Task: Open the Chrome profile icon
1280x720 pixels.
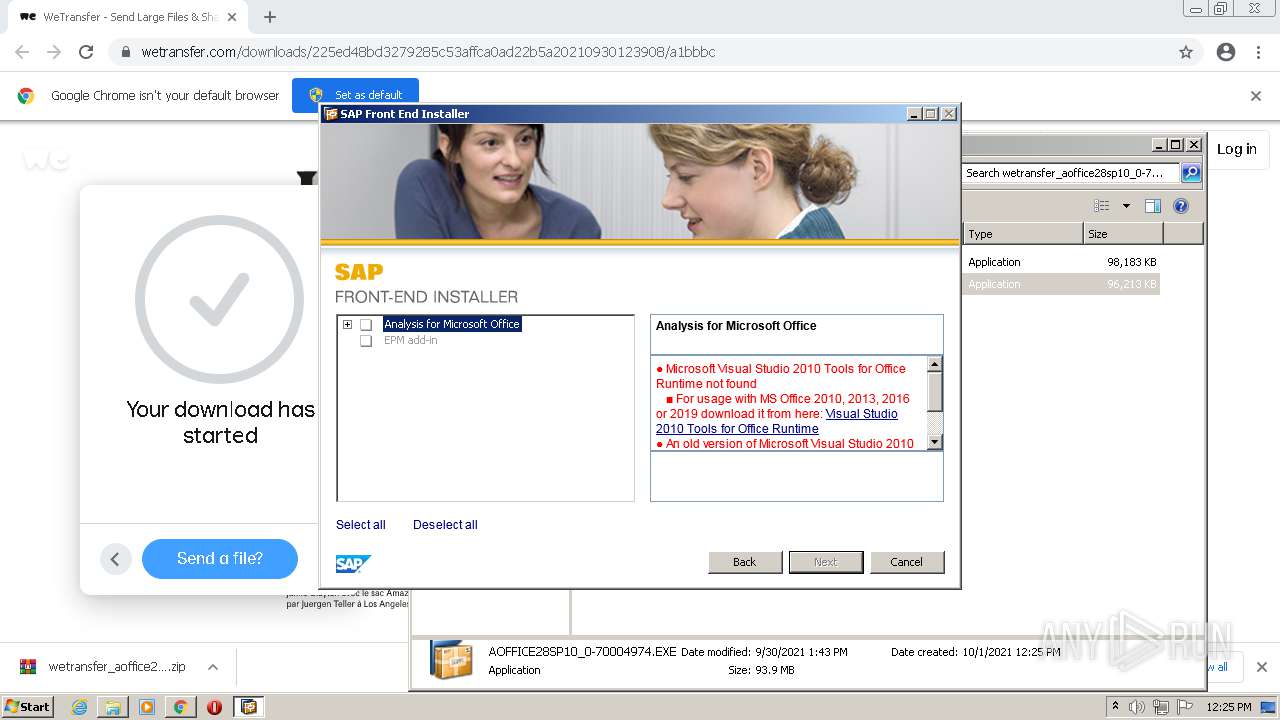Action: pos(1226,52)
